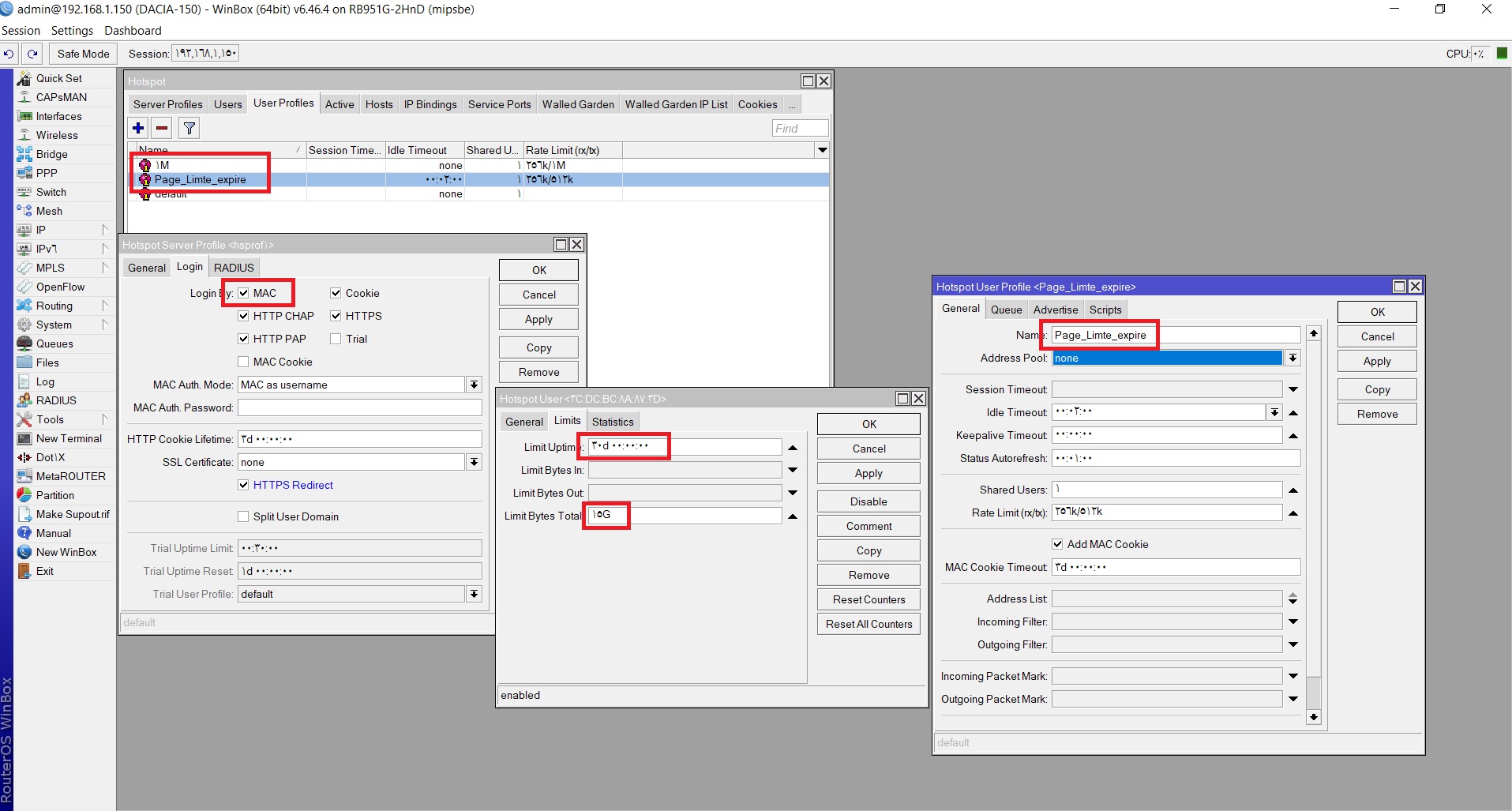Click Comment in Hotspot User window
The width and height of the screenshot is (1512, 811).
(869, 526)
